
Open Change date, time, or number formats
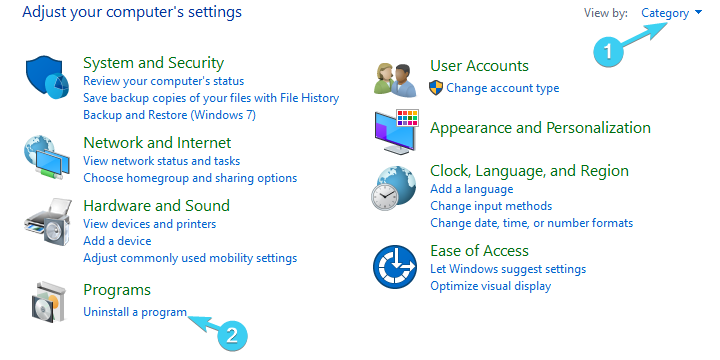point(532,223)
